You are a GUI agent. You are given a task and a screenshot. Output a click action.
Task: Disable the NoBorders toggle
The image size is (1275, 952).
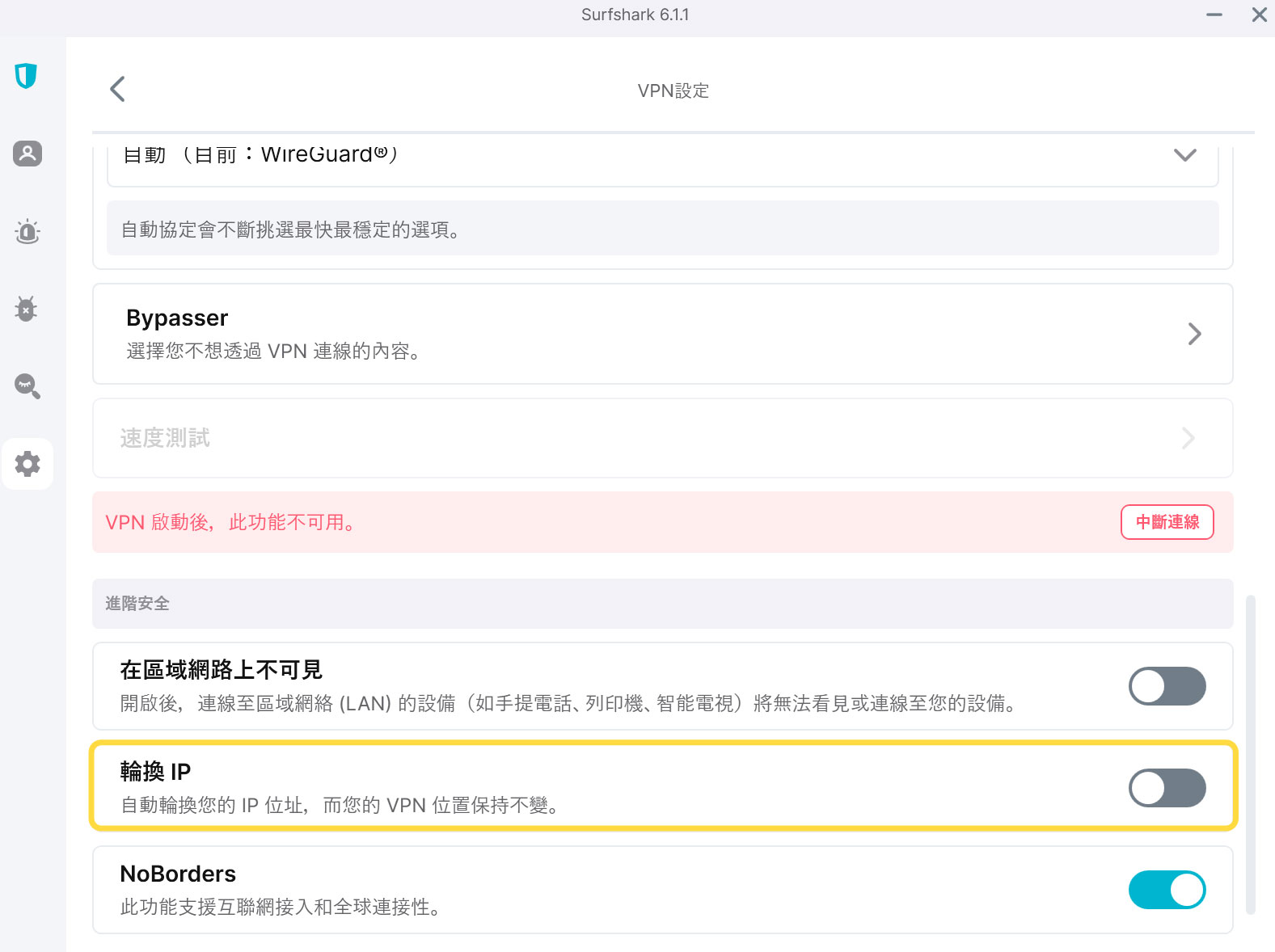click(1167, 890)
